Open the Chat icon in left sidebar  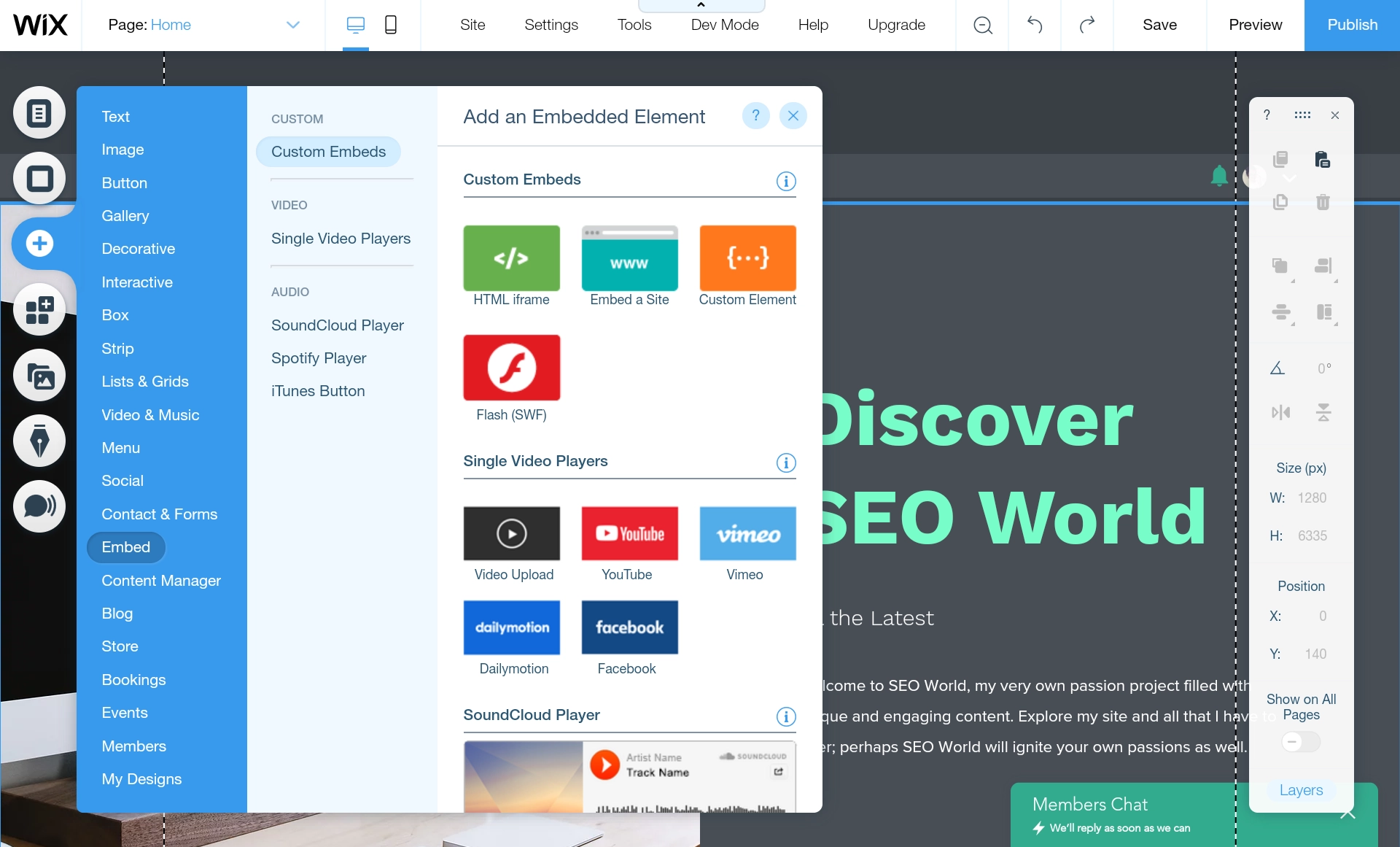tap(39, 506)
